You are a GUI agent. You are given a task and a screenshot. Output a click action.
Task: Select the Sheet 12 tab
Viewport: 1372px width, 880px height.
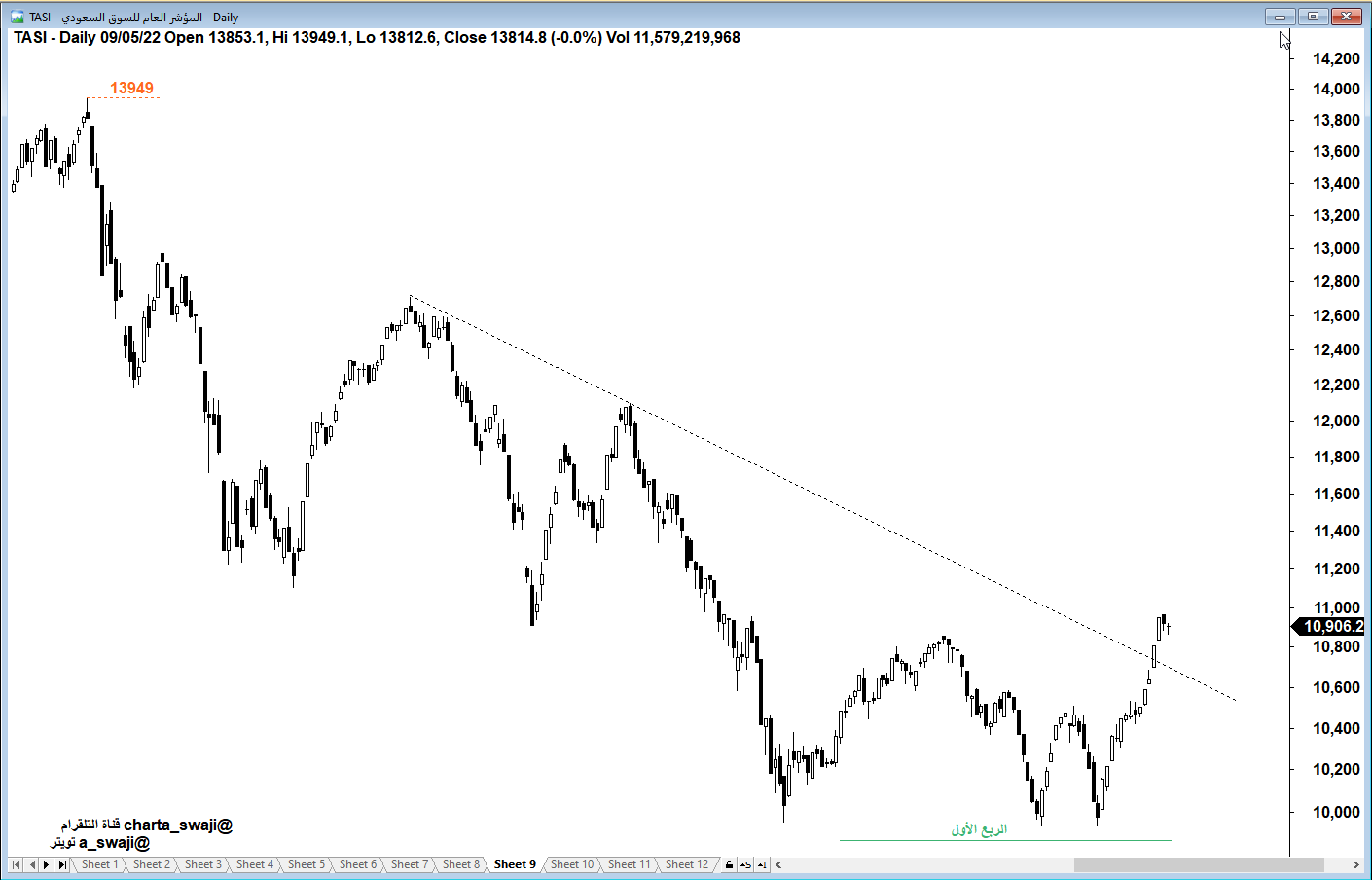click(686, 864)
